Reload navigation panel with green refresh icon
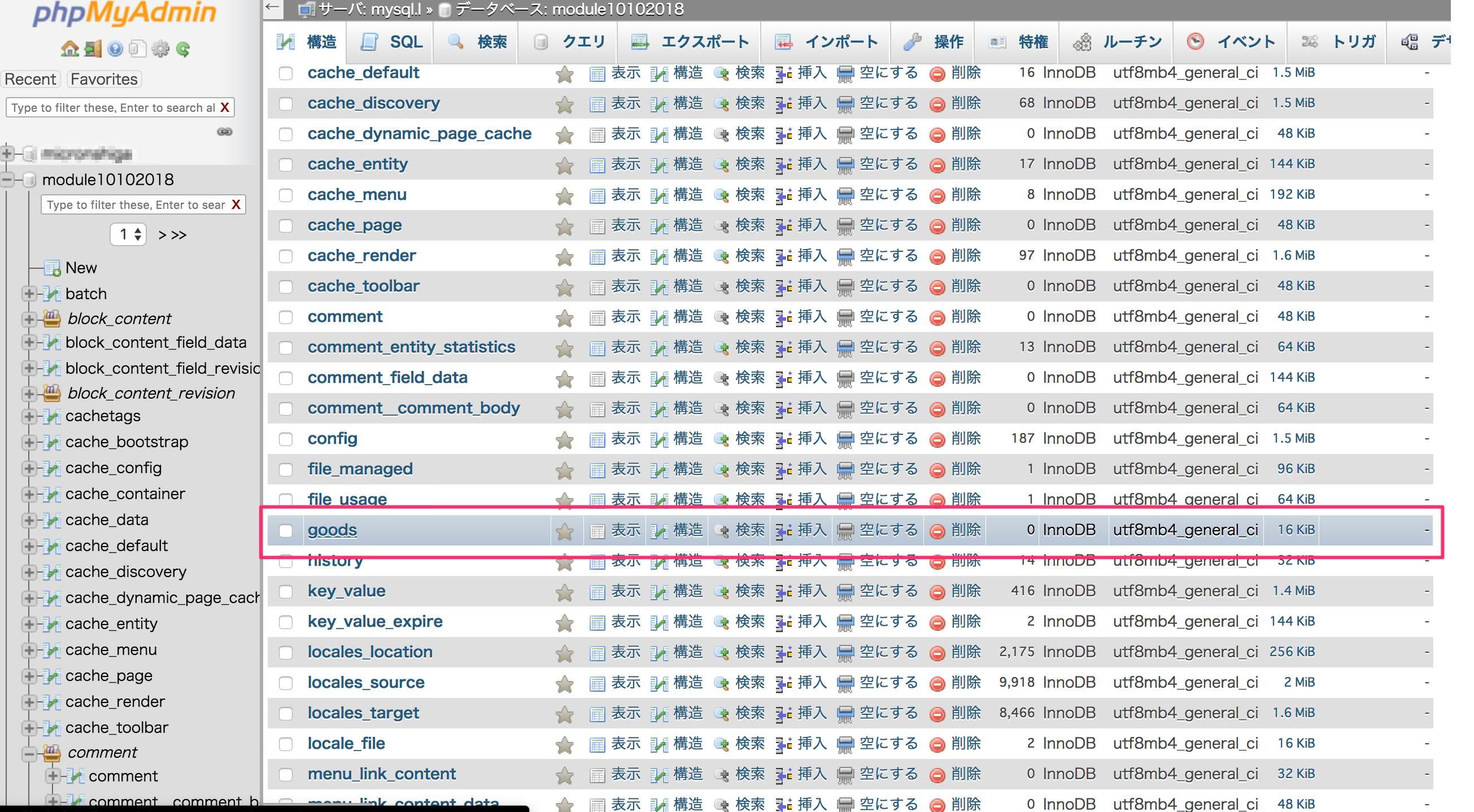Image resolution: width=1474 pixels, height=812 pixels. coord(183,49)
